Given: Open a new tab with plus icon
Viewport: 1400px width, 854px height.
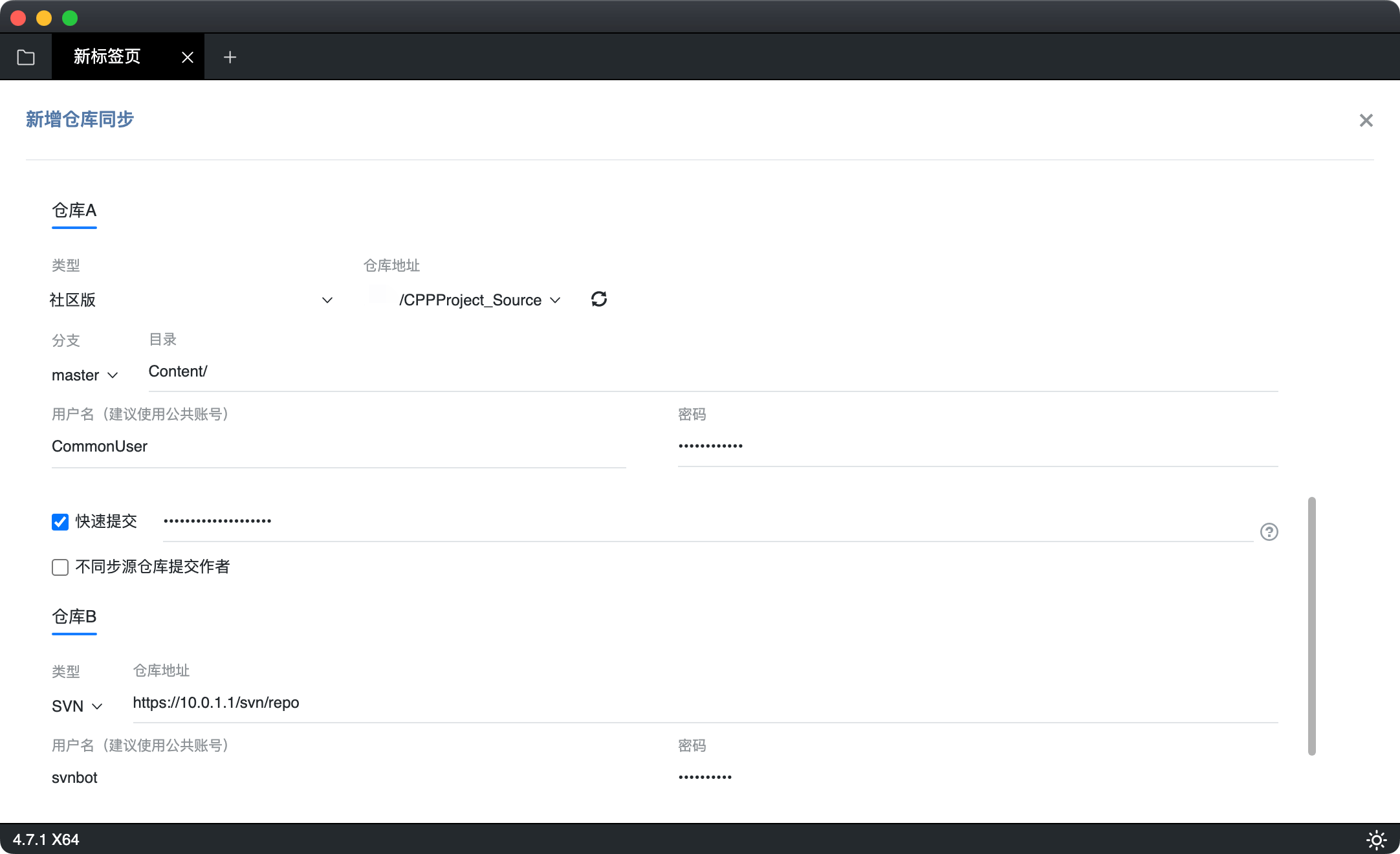Looking at the screenshot, I should (230, 57).
